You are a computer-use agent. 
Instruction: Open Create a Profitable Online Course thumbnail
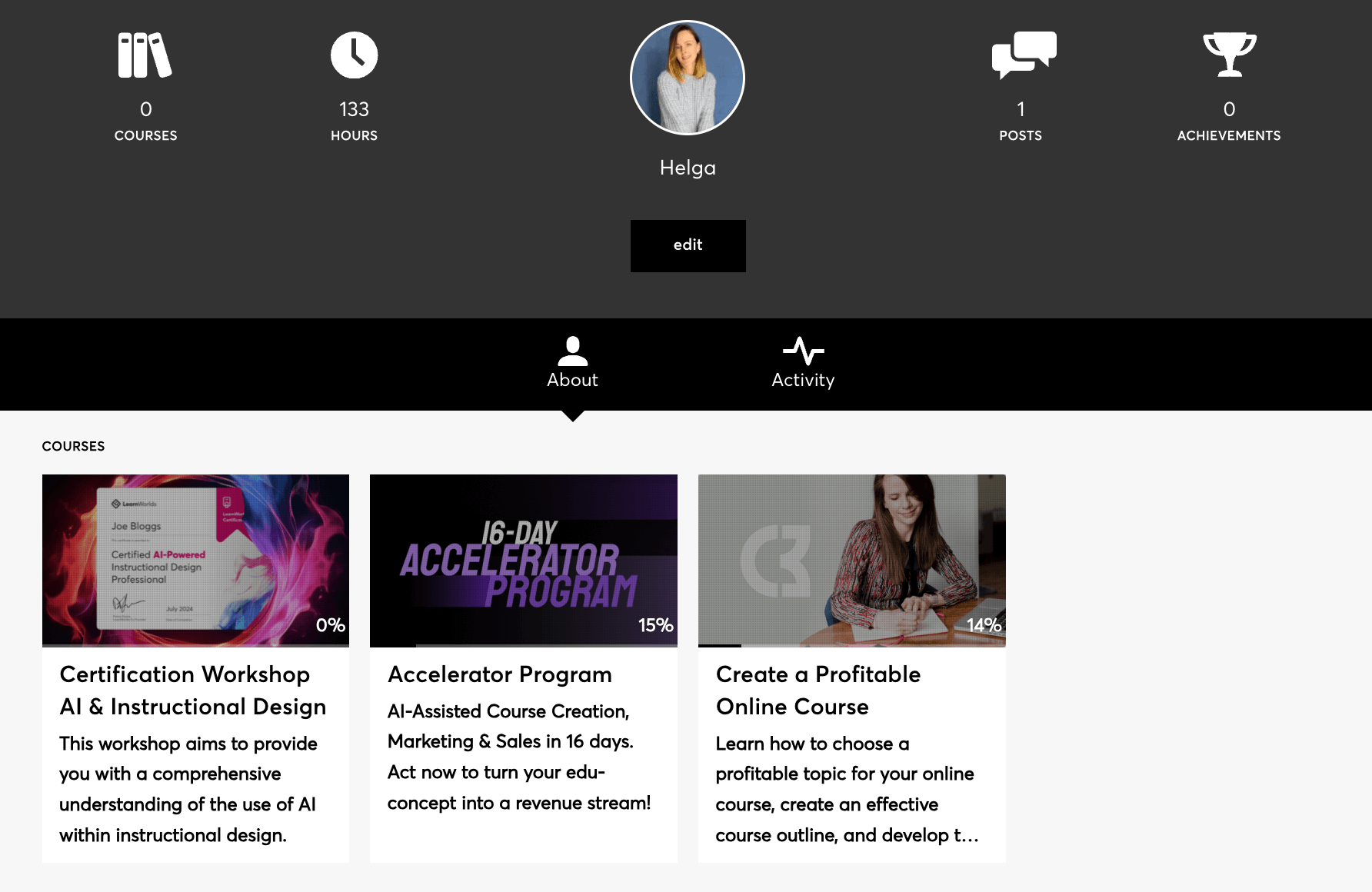click(851, 561)
